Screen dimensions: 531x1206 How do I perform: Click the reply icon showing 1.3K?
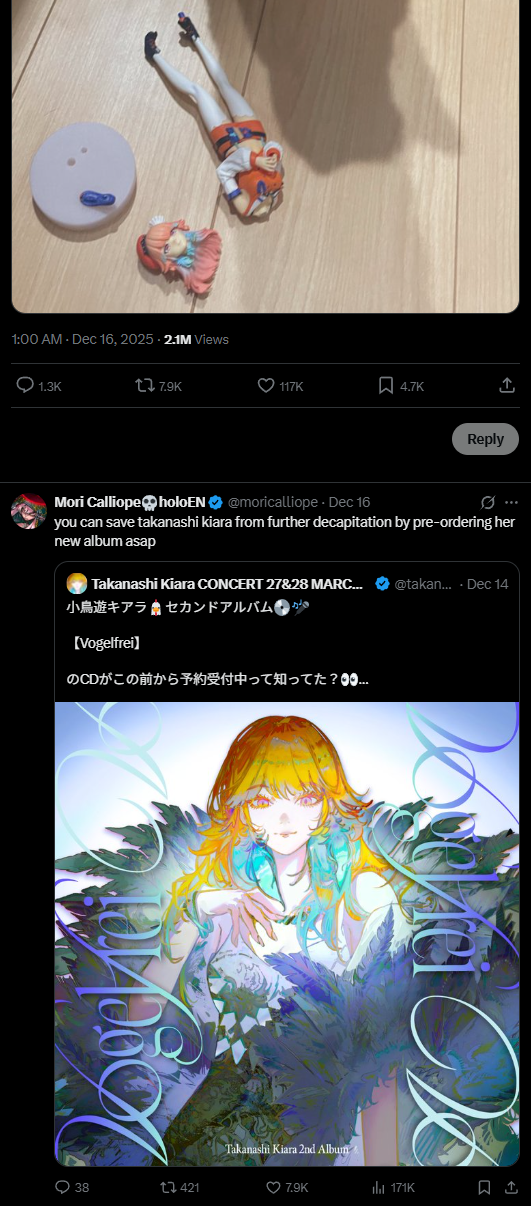coord(26,386)
